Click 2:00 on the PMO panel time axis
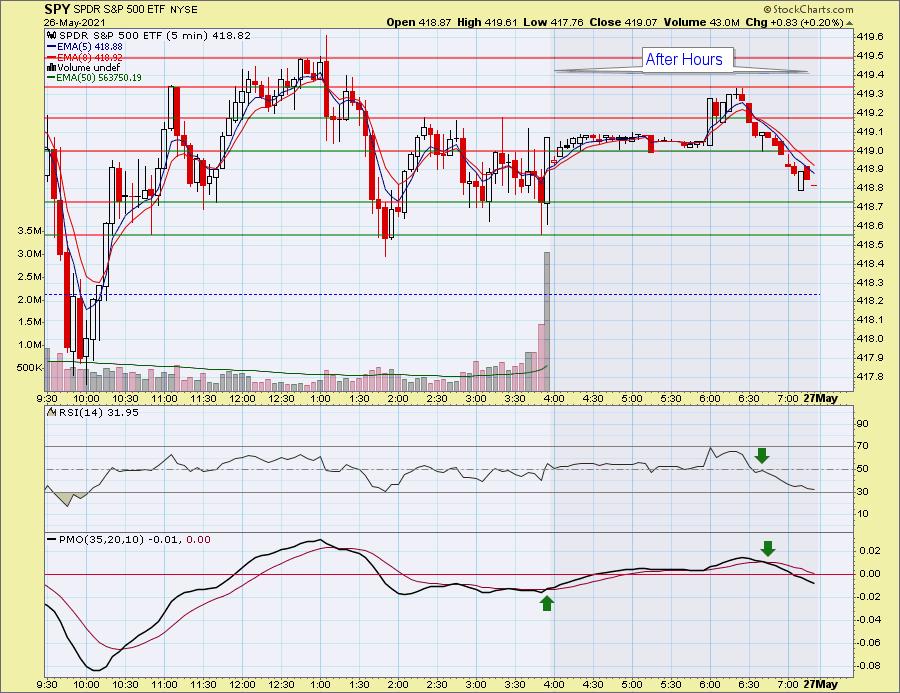 point(398,684)
